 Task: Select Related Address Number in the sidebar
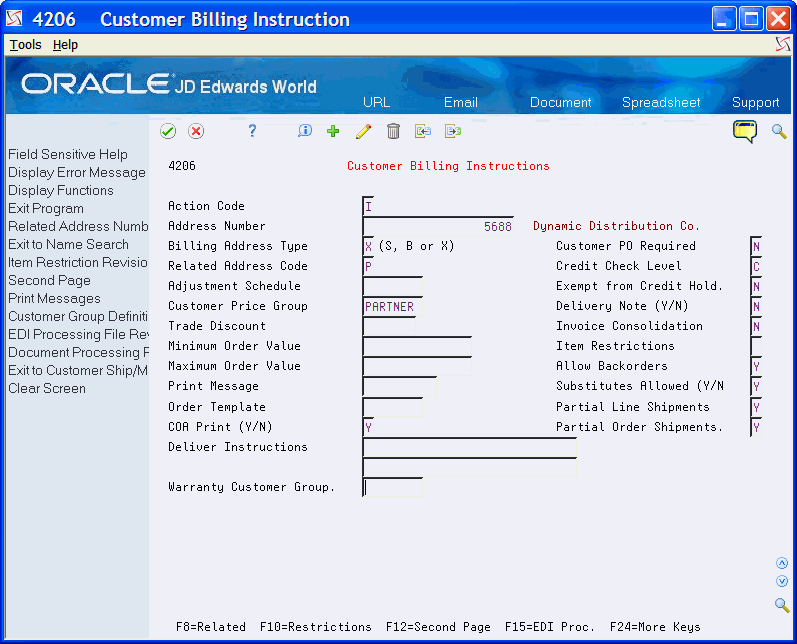point(78,226)
